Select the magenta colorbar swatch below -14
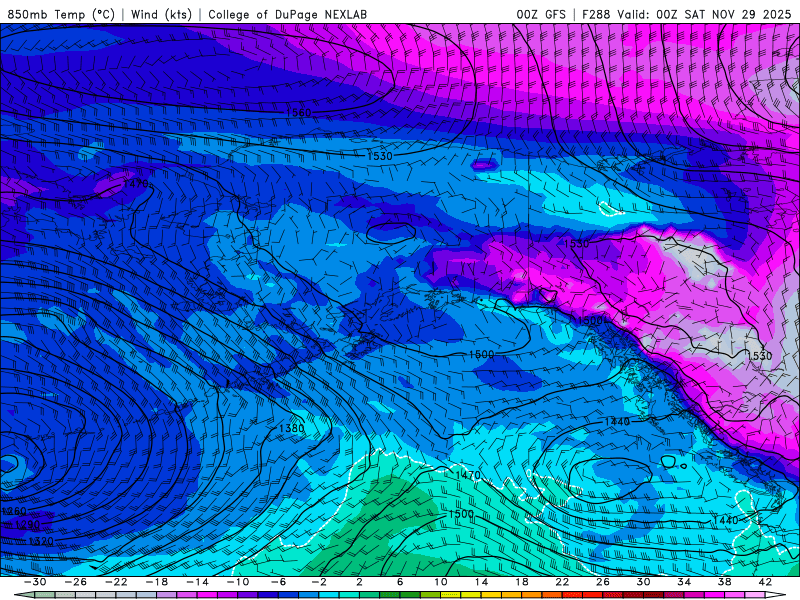Viewport: 800px width, 600px height. coord(207,595)
